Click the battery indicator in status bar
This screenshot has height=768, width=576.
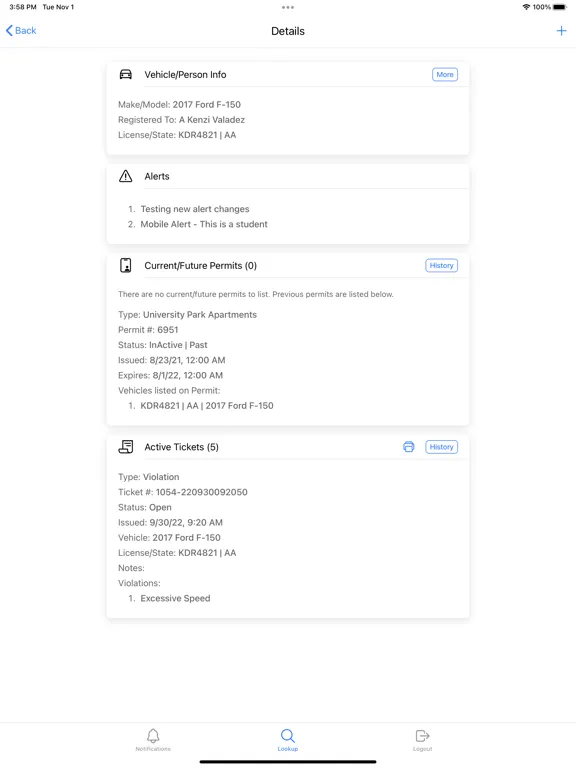tap(560, 7)
